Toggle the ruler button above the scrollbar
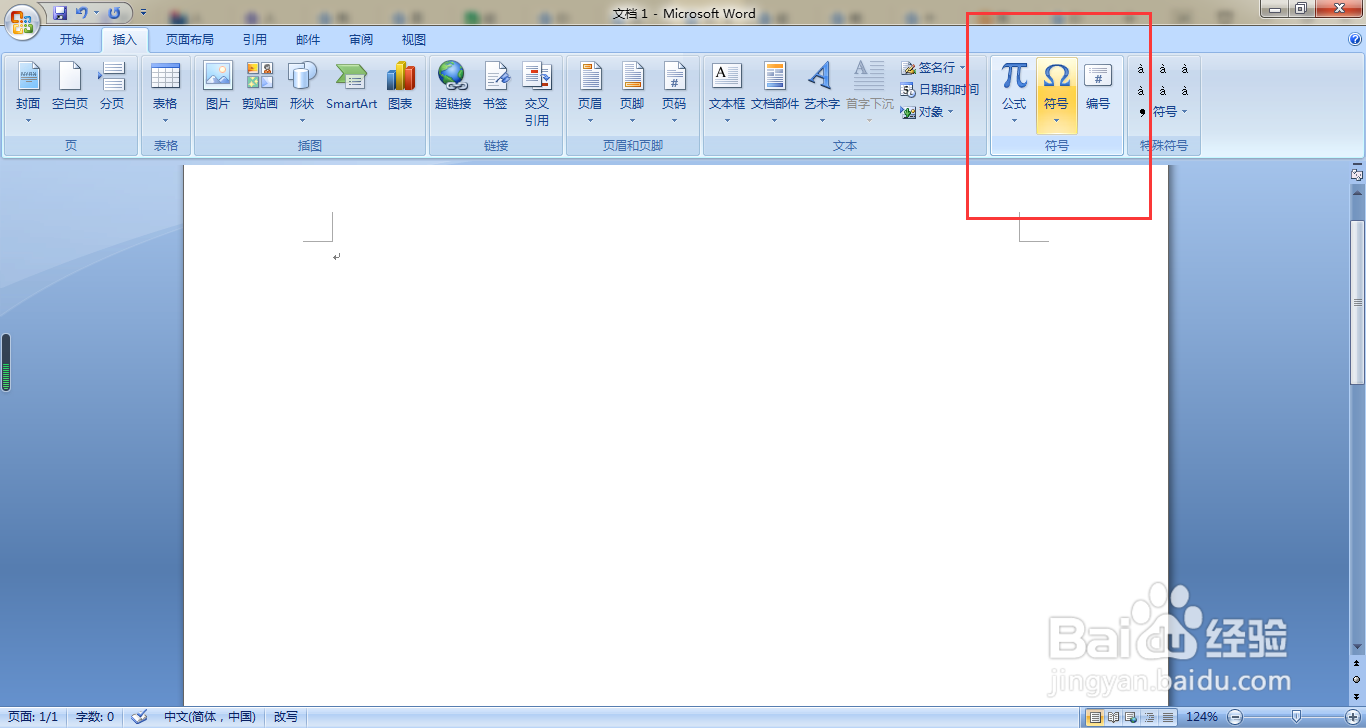 [x=1357, y=174]
